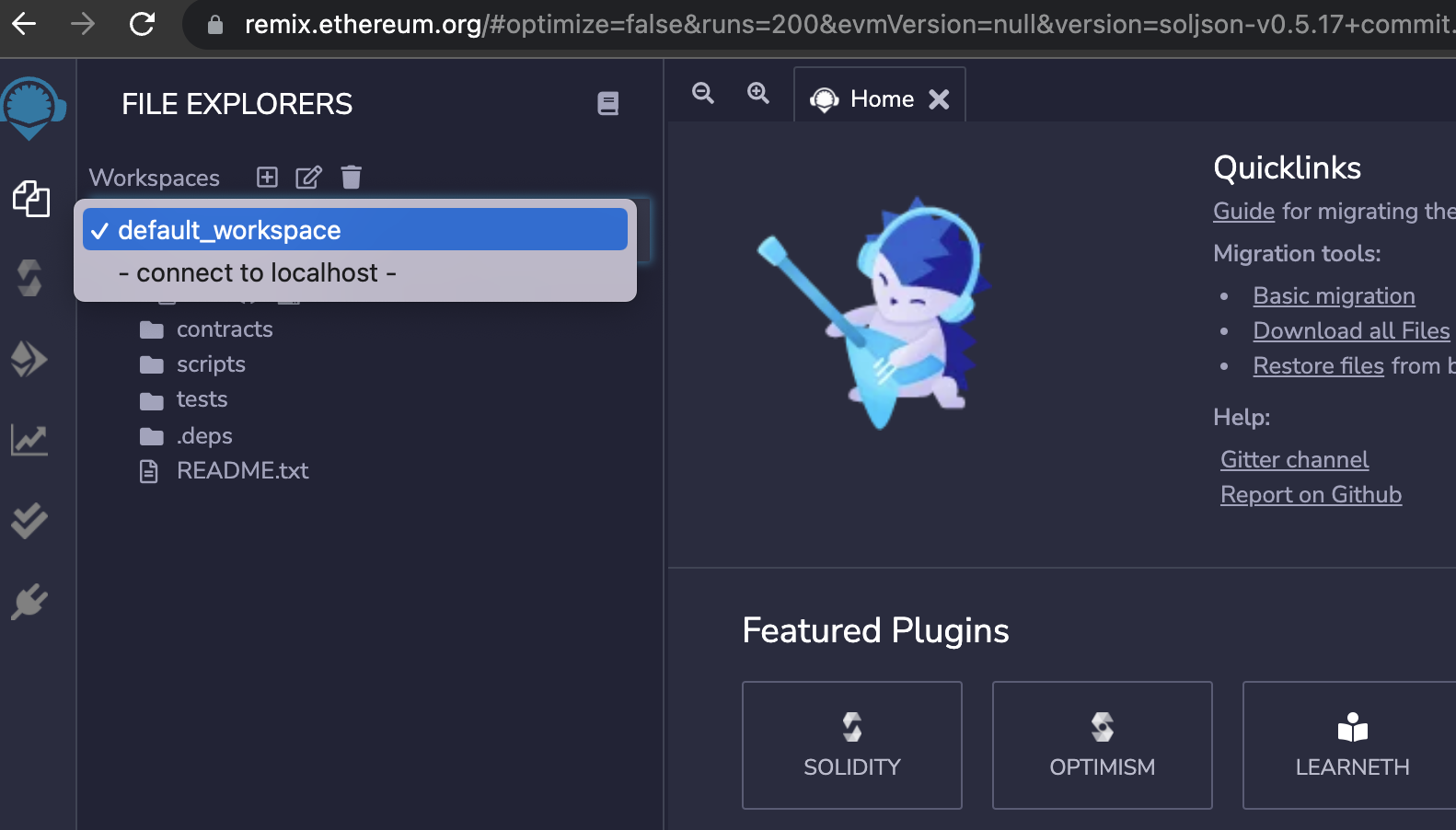Open the migration Guide link
The image size is (1456, 830).
[1243, 212]
